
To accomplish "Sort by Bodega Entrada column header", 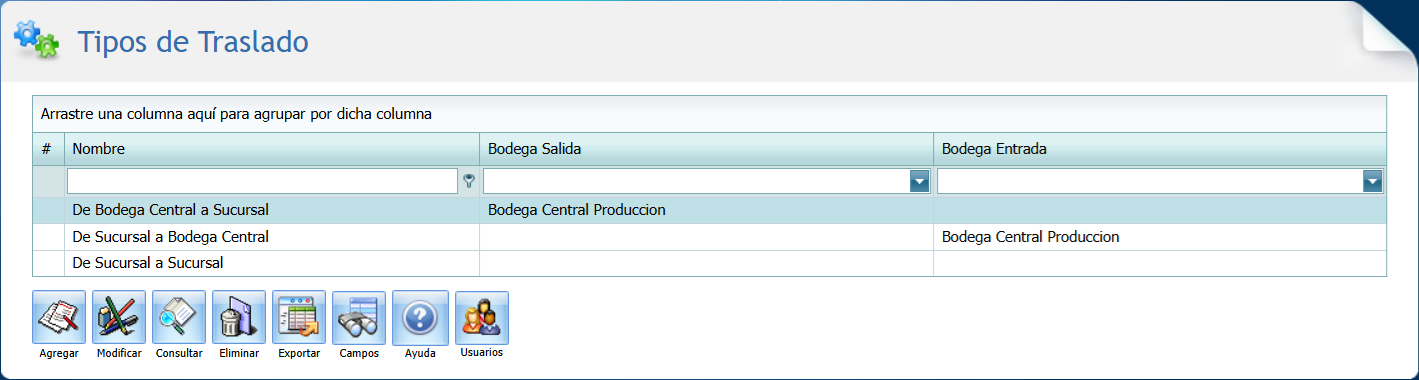I will (x=1160, y=149).
